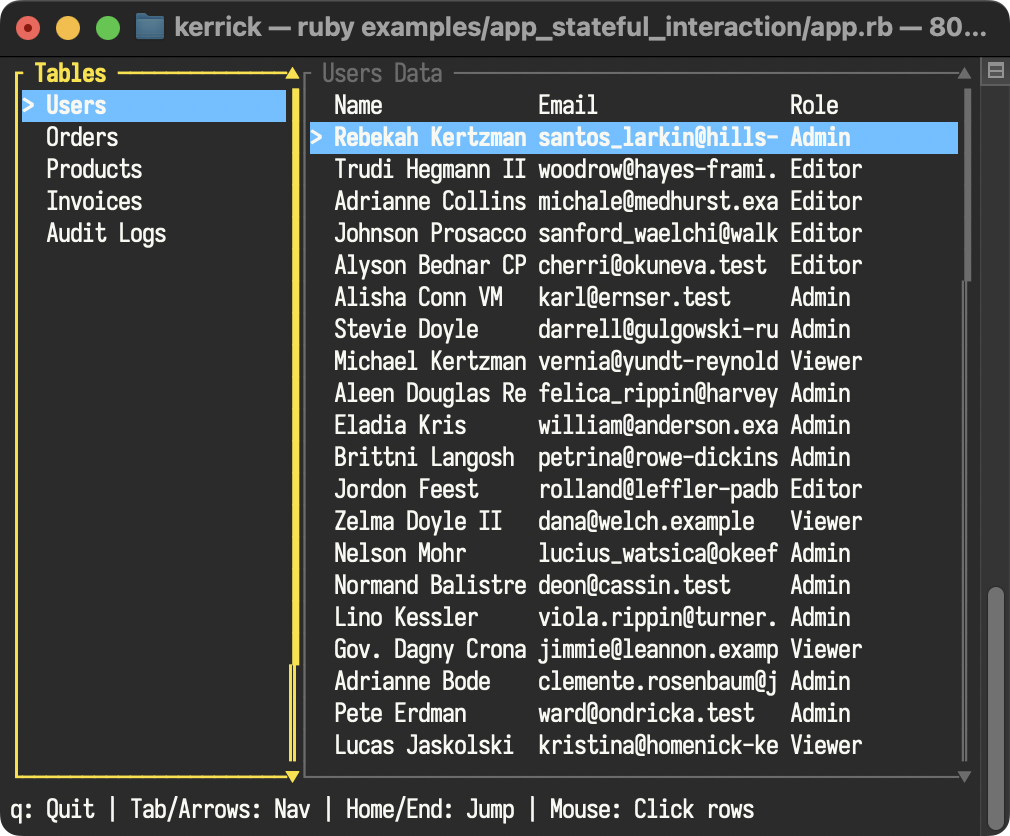Click email dana@welch.example
1010x836 pixels.
(646, 522)
